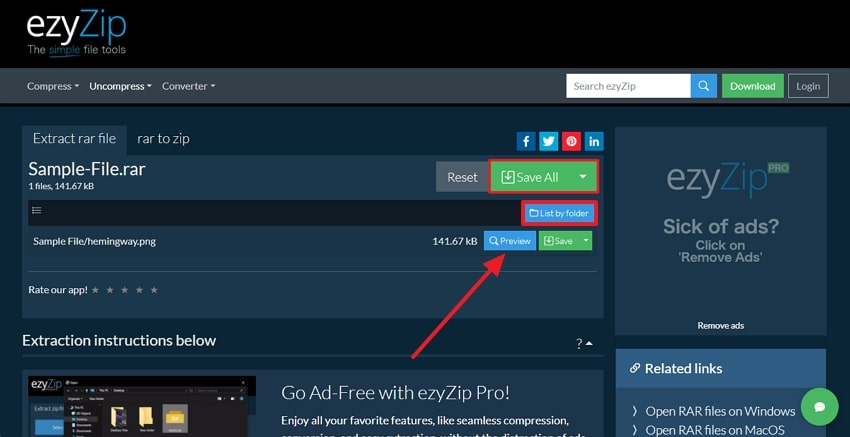Click the Reset button
The height and width of the screenshot is (437, 850).
coord(462,177)
